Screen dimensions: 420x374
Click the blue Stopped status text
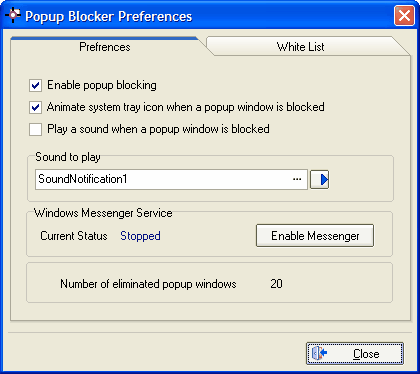click(140, 236)
